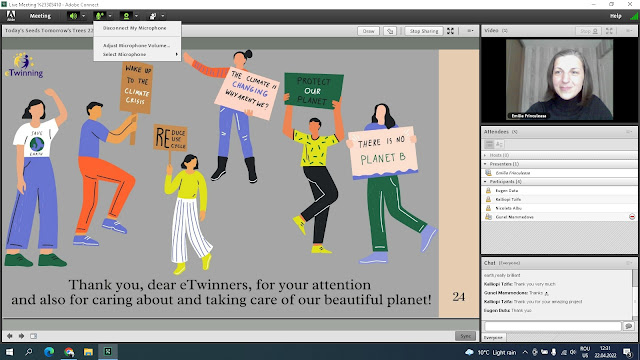Image resolution: width=640 pixels, height=360 pixels.
Task: Open the speaker dropdown arrow
Action: 83,16
